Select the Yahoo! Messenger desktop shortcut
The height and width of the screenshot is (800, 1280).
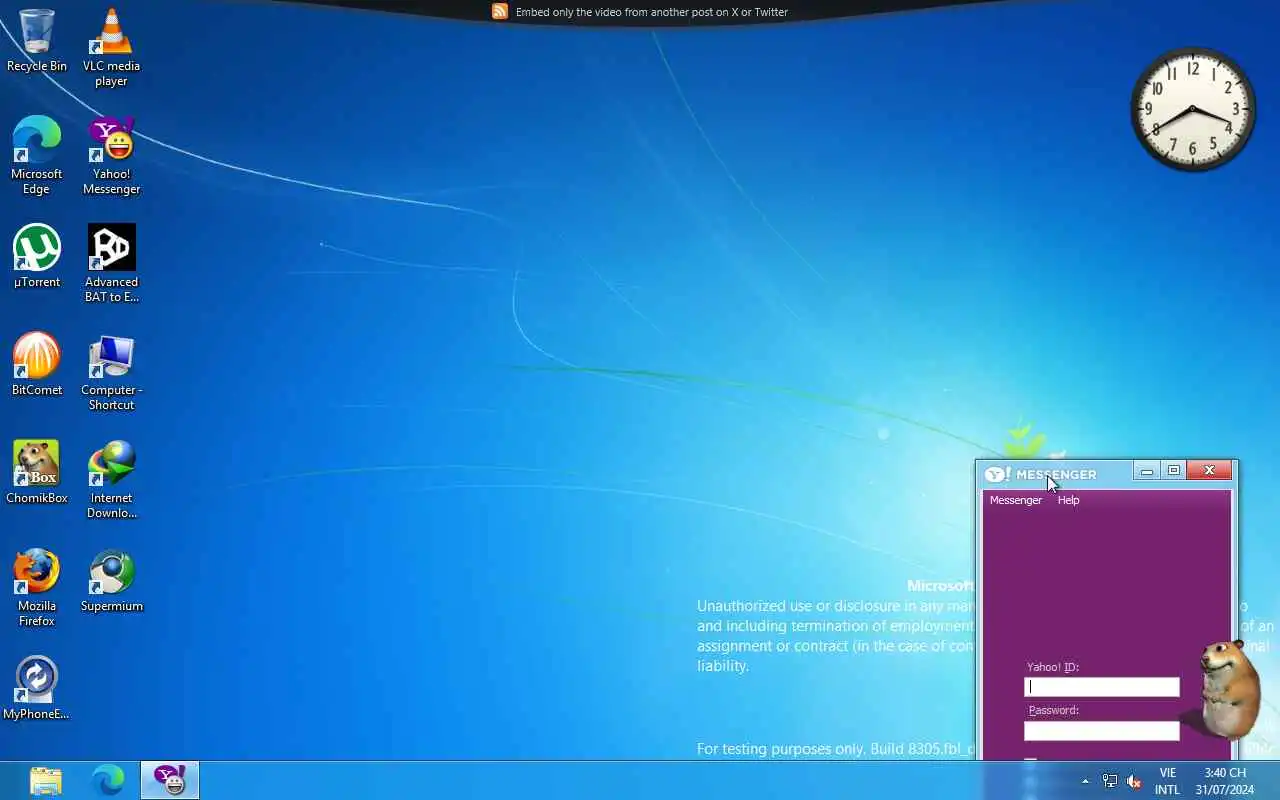point(111,155)
